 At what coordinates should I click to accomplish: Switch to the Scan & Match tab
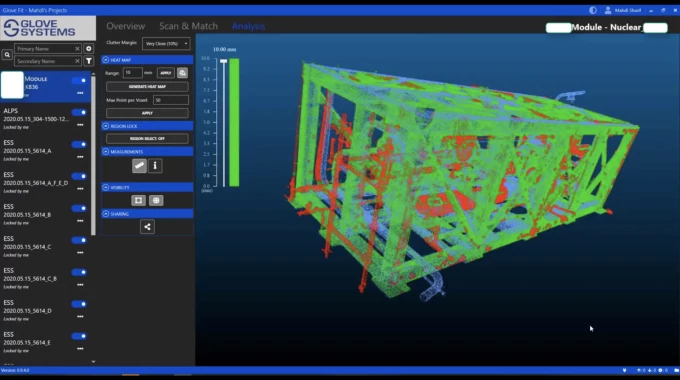tap(188, 26)
